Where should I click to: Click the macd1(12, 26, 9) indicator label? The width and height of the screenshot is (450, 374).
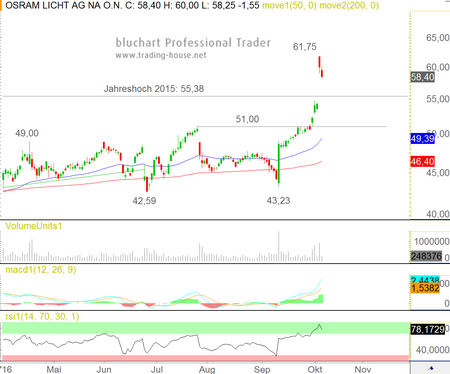pos(41,269)
